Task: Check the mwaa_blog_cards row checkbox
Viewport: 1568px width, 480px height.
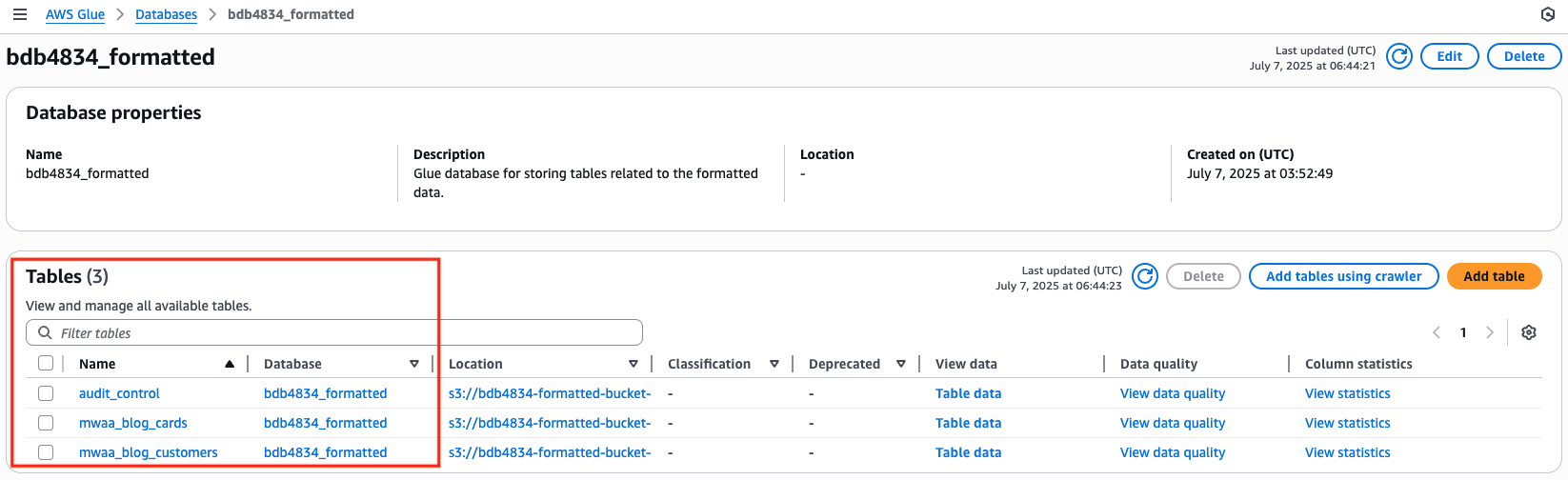Action: 46,423
